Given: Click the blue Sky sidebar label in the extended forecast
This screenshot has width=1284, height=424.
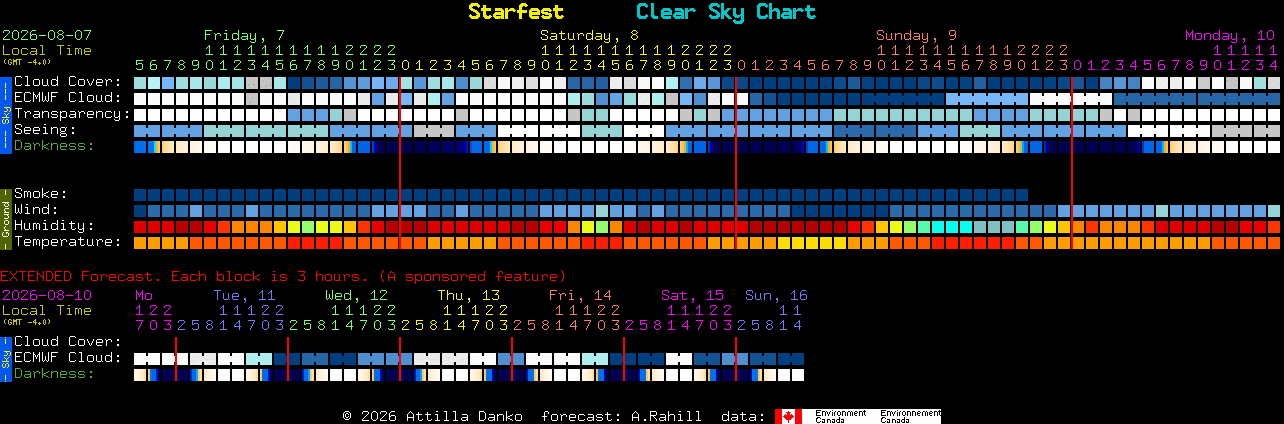Looking at the screenshot, I should (5, 357).
